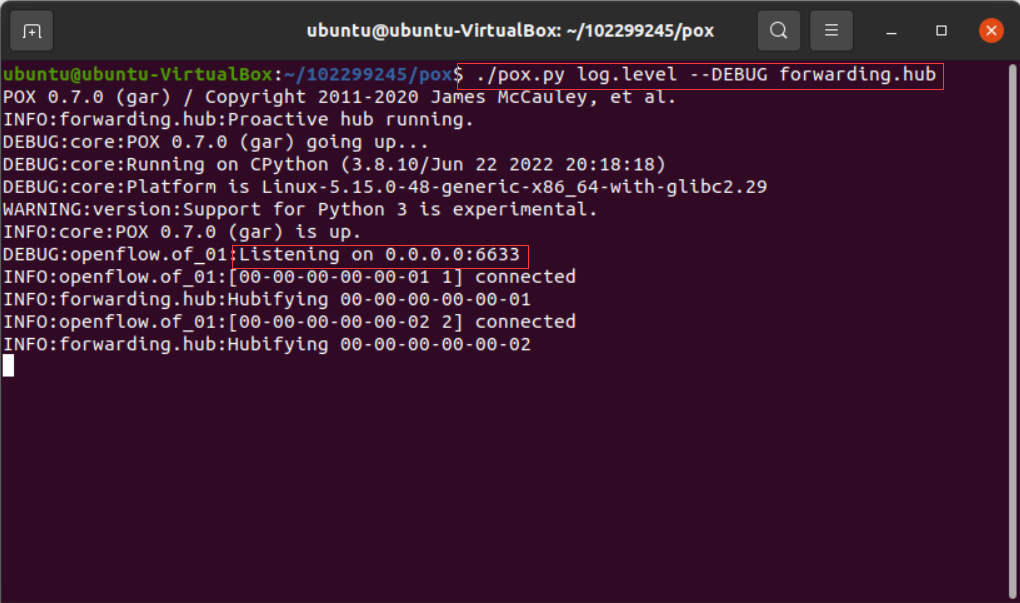
Task: Maximize the terminal window
Action: pos(941,30)
